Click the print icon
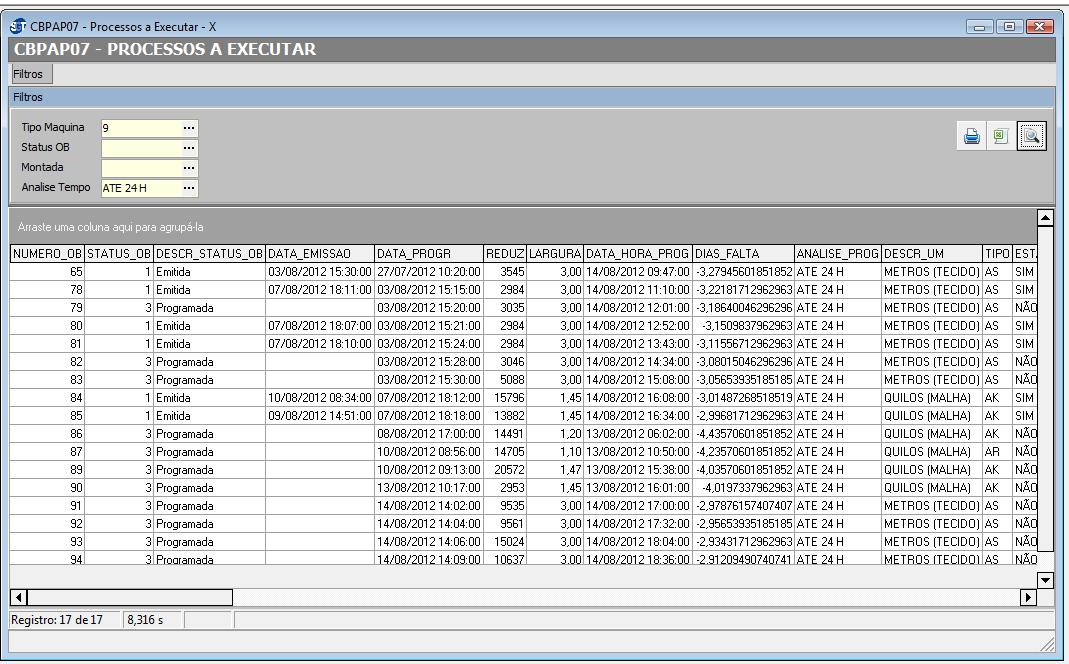This screenshot has width=1069, height=664. [x=971, y=137]
